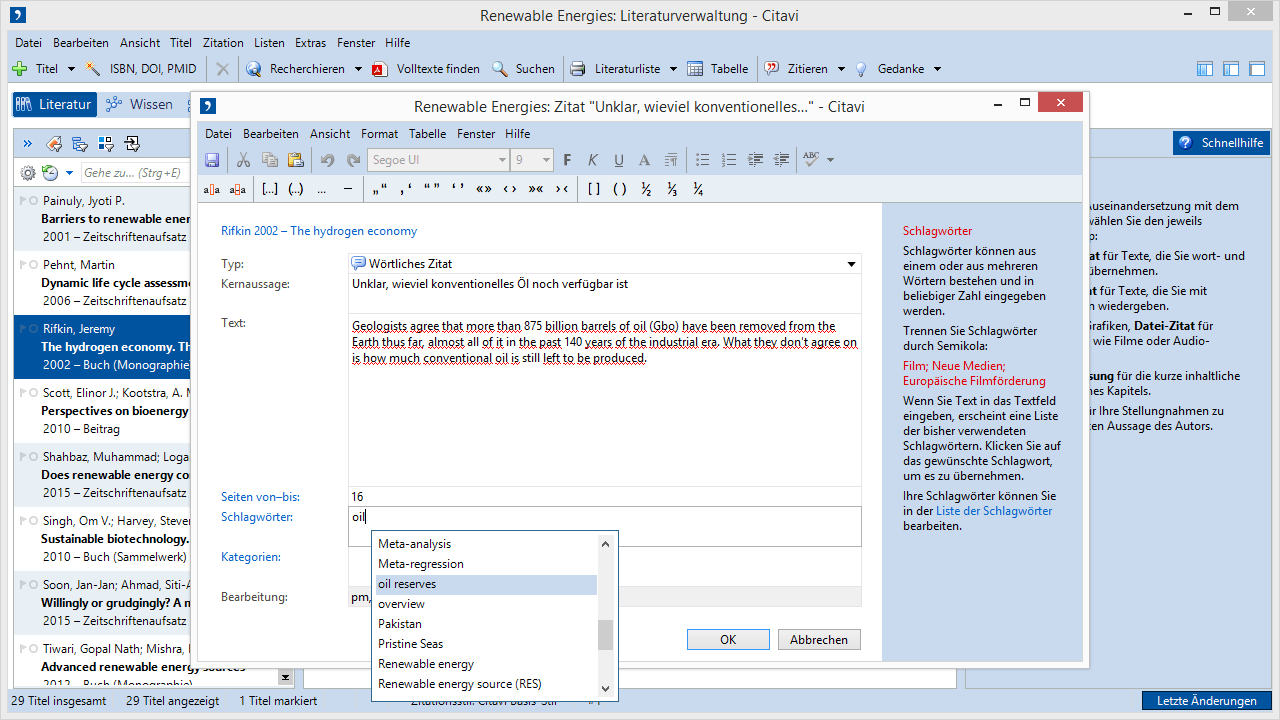This screenshot has width=1280, height=720.
Task: Open the font size dropdown
Action: [546, 160]
